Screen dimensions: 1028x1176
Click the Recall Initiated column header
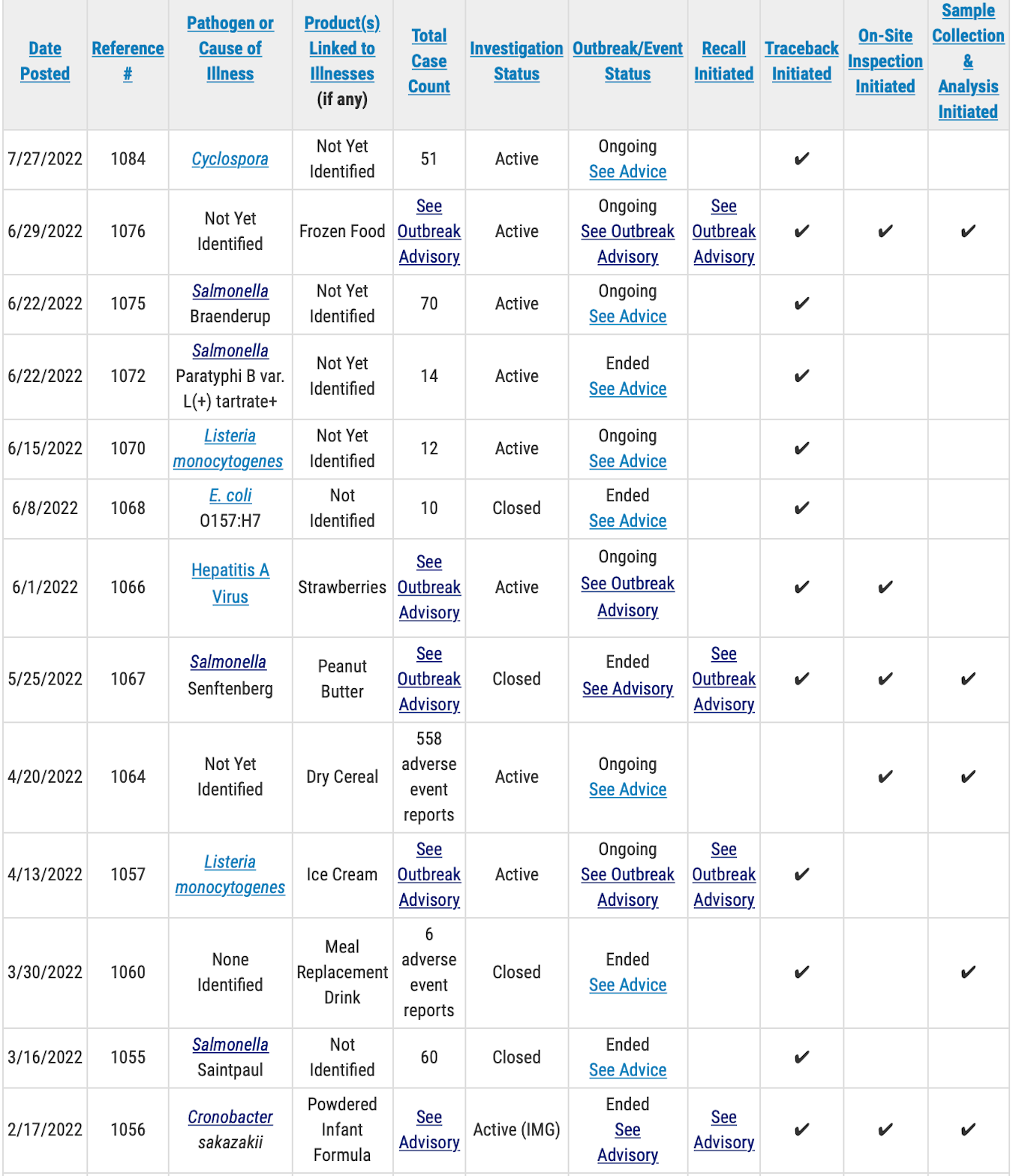[x=723, y=61]
